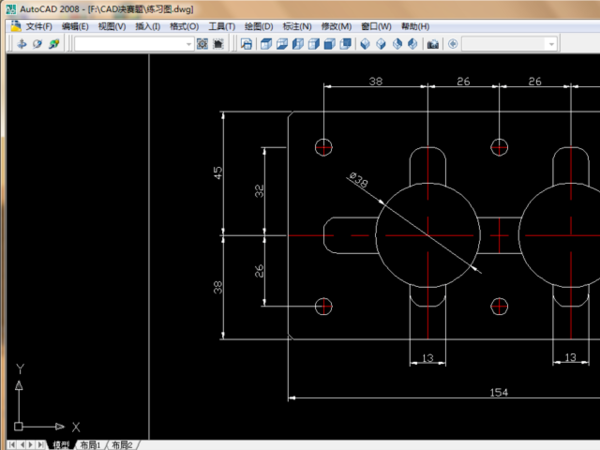Click the first blue cube view icon

266,44
